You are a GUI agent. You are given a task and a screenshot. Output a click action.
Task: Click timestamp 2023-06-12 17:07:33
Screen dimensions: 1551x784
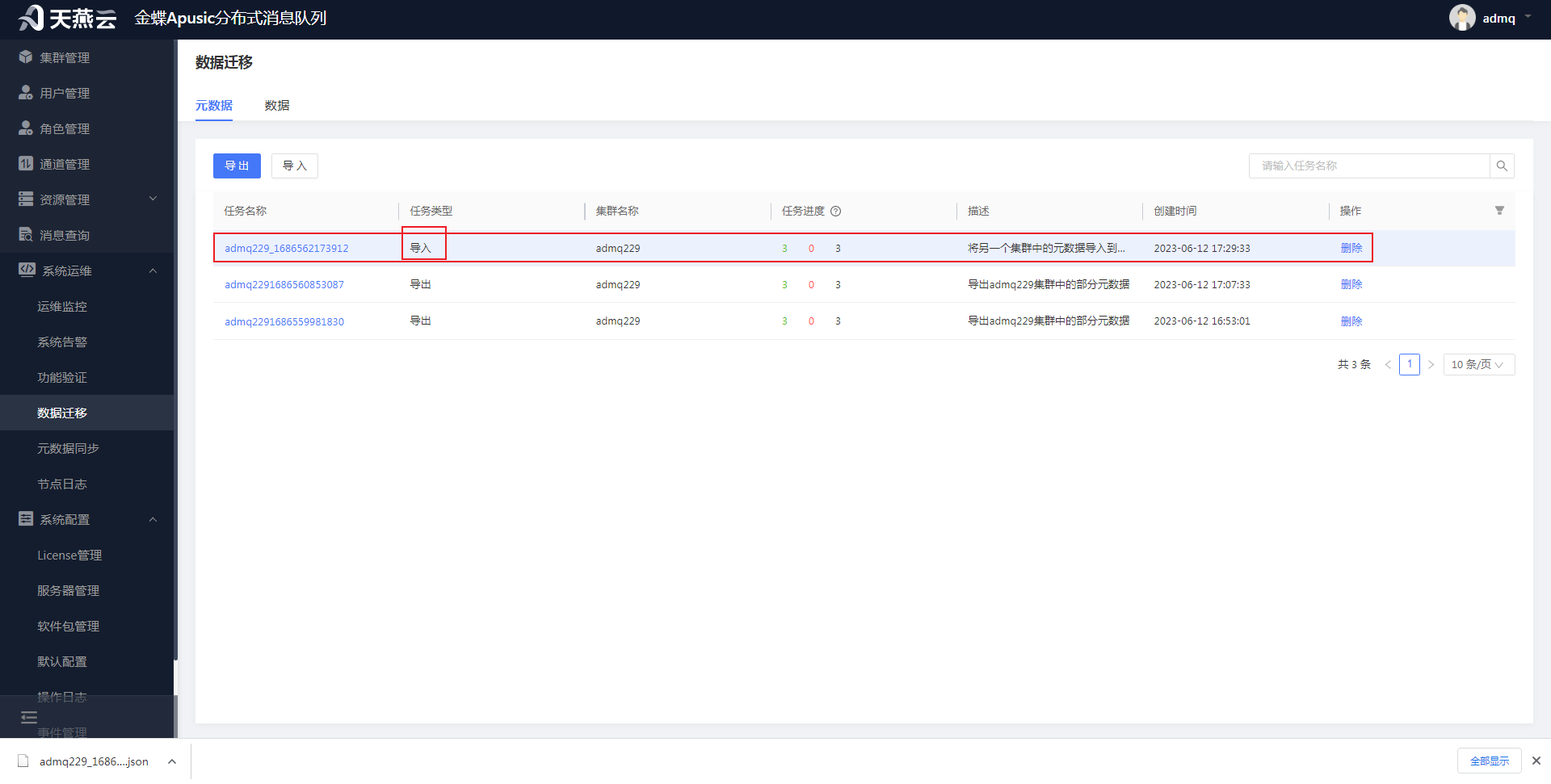pyautogui.click(x=1202, y=284)
